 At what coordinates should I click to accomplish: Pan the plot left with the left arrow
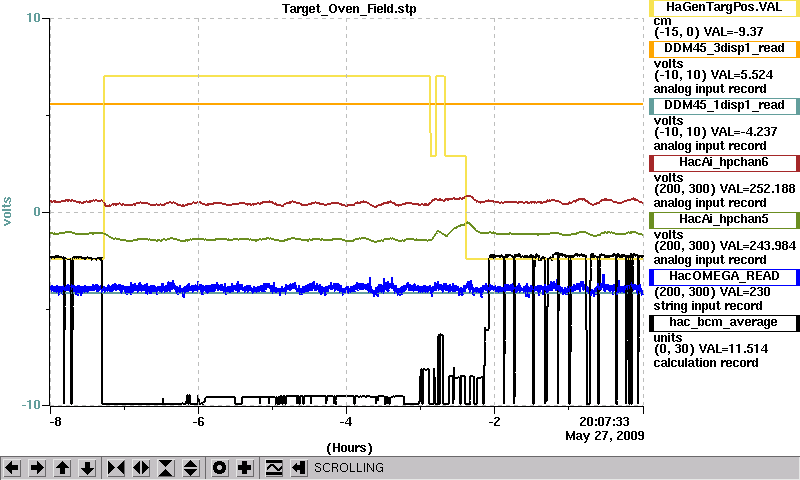(12, 467)
